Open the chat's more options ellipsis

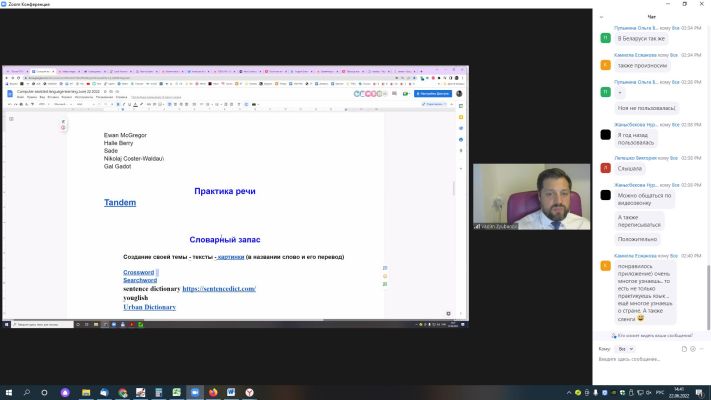(701, 349)
